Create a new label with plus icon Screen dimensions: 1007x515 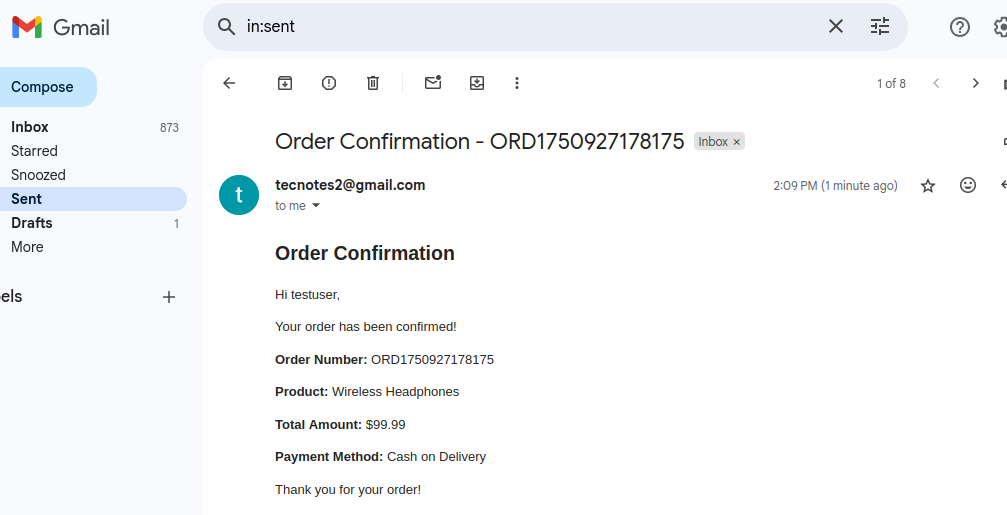[x=169, y=297]
